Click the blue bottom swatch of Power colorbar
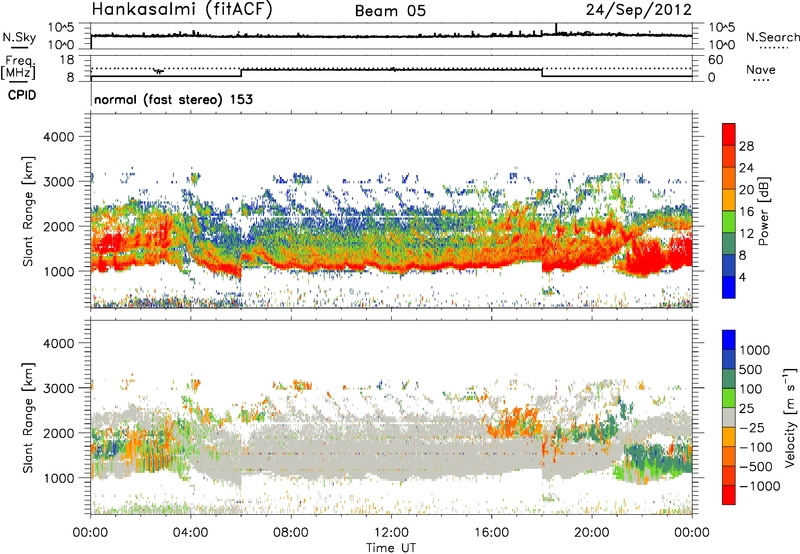The height and width of the screenshot is (554, 800). click(729, 287)
